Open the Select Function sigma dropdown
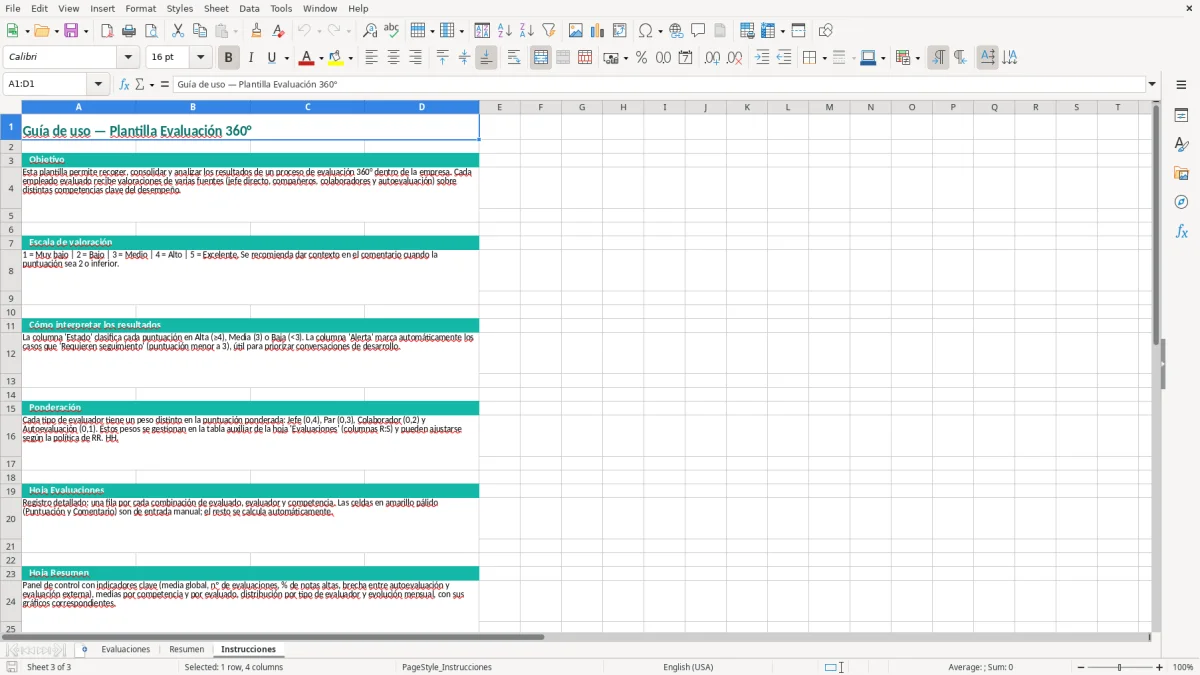Screen dimensions: 1200x675 [152, 85]
